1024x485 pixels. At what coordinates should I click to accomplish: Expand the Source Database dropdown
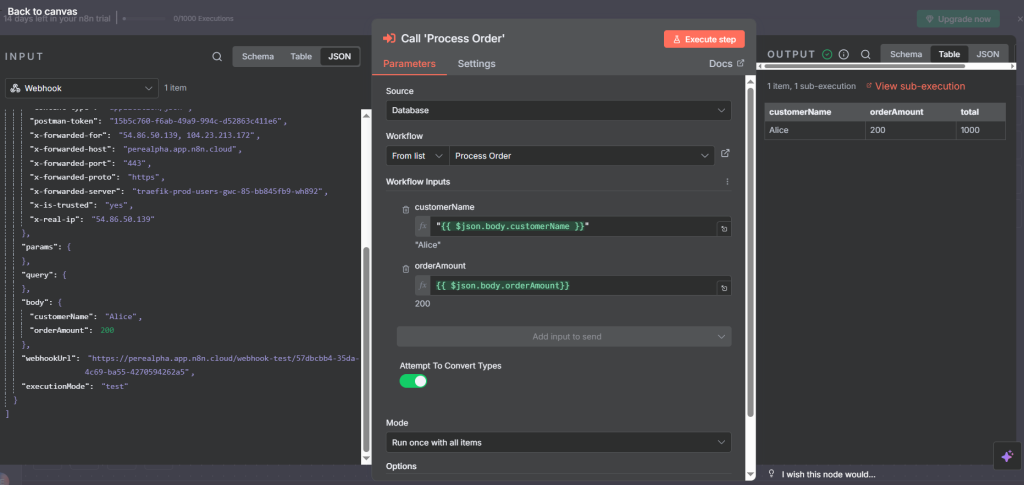(x=558, y=111)
